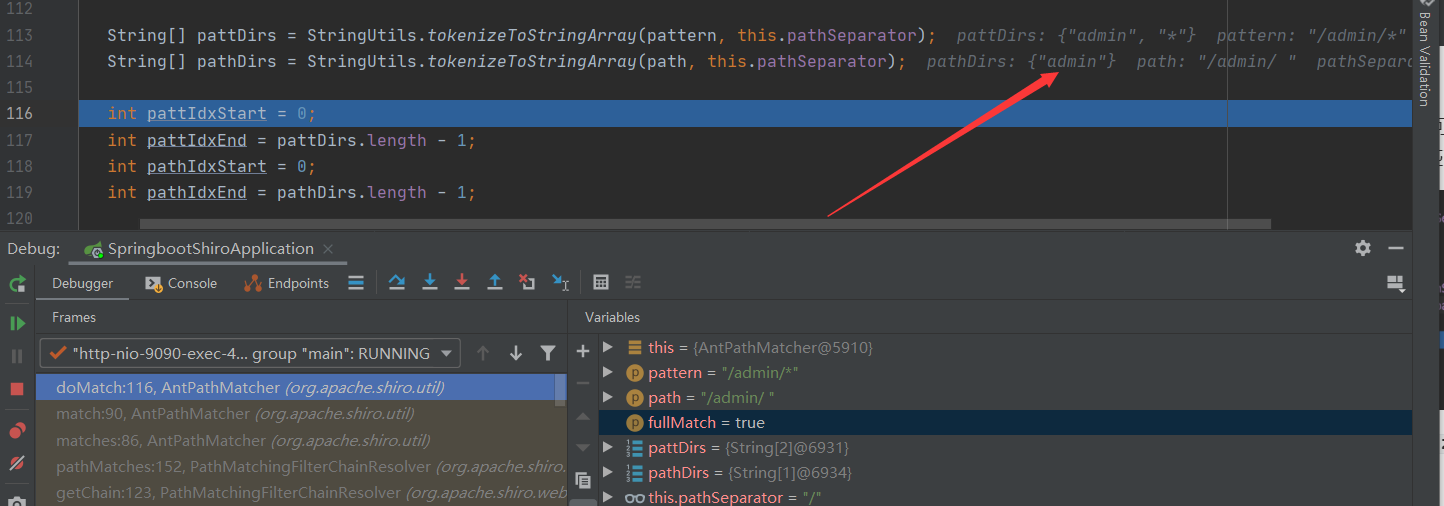Stop debugging with the red square icon
This screenshot has width=1444, height=506.
pyautogui.click(x=17, y=388)
